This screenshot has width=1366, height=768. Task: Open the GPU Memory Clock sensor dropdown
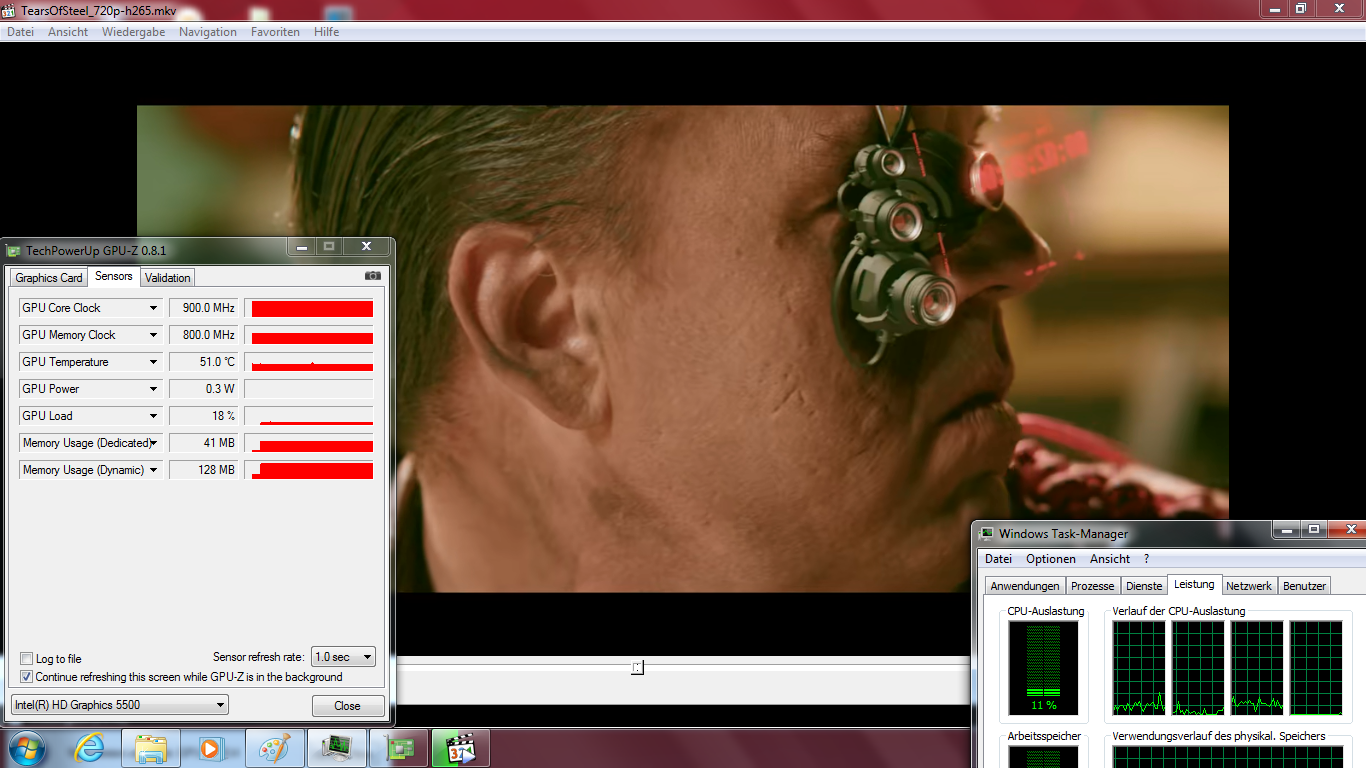pyautogui.click(x=154, y=335)
